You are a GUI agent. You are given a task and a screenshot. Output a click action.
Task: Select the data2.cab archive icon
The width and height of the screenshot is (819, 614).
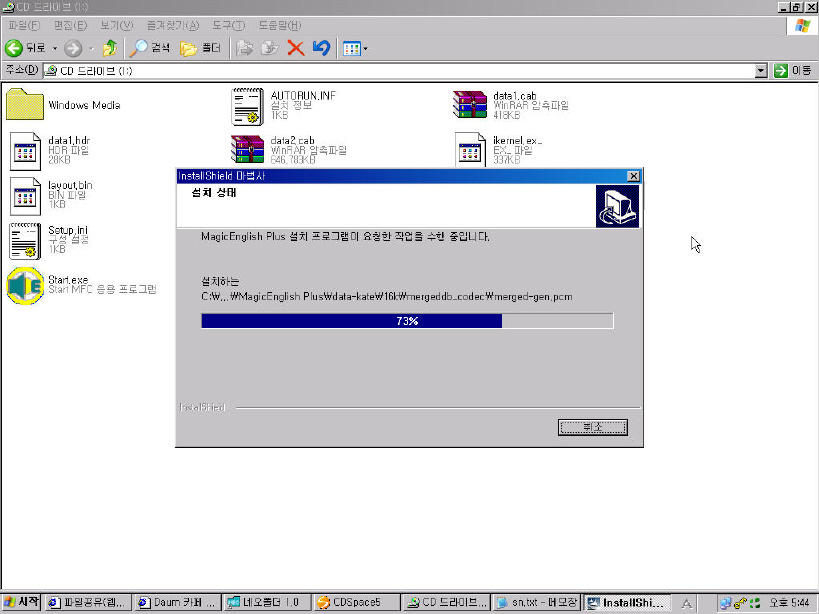248,149
